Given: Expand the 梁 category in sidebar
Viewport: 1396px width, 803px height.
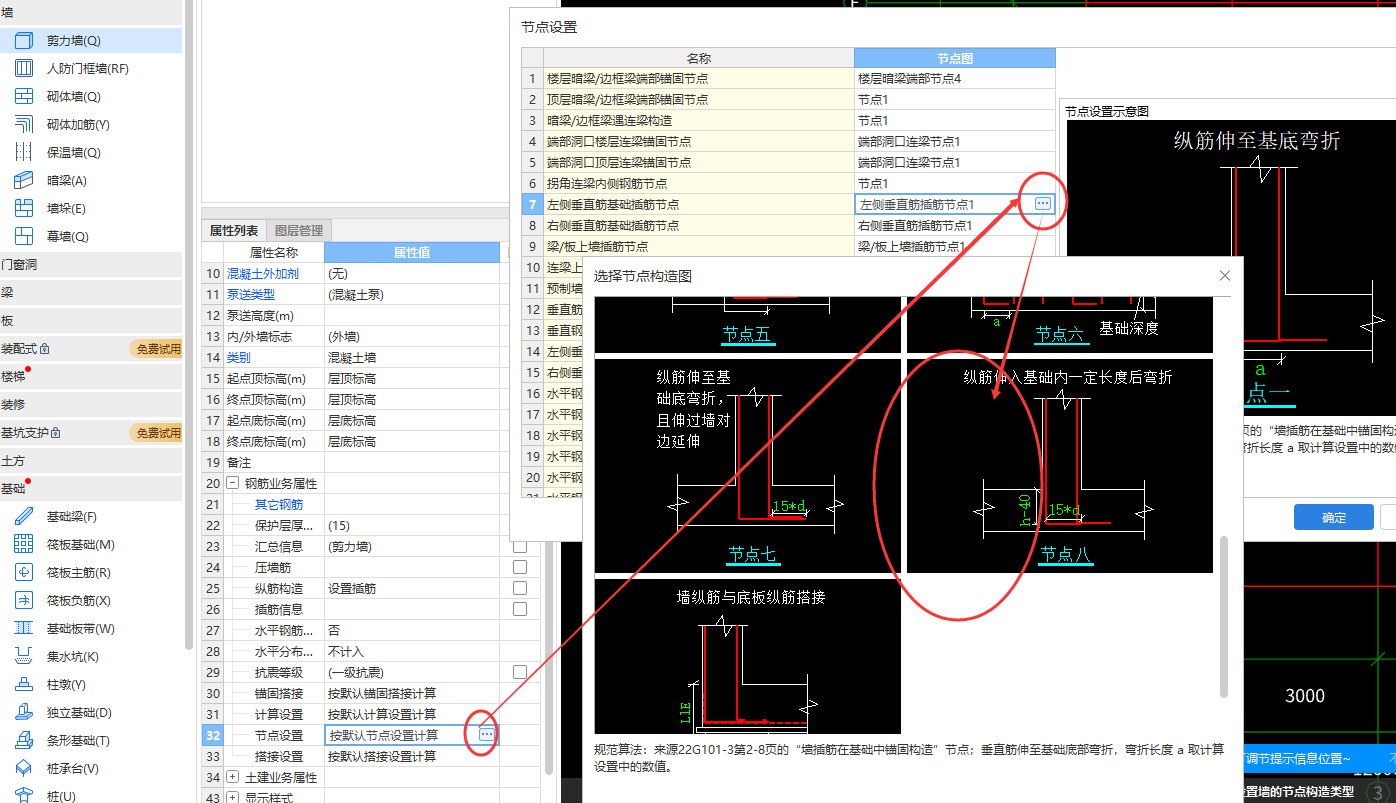Looking at the screenshot, I should pos(90,293).
